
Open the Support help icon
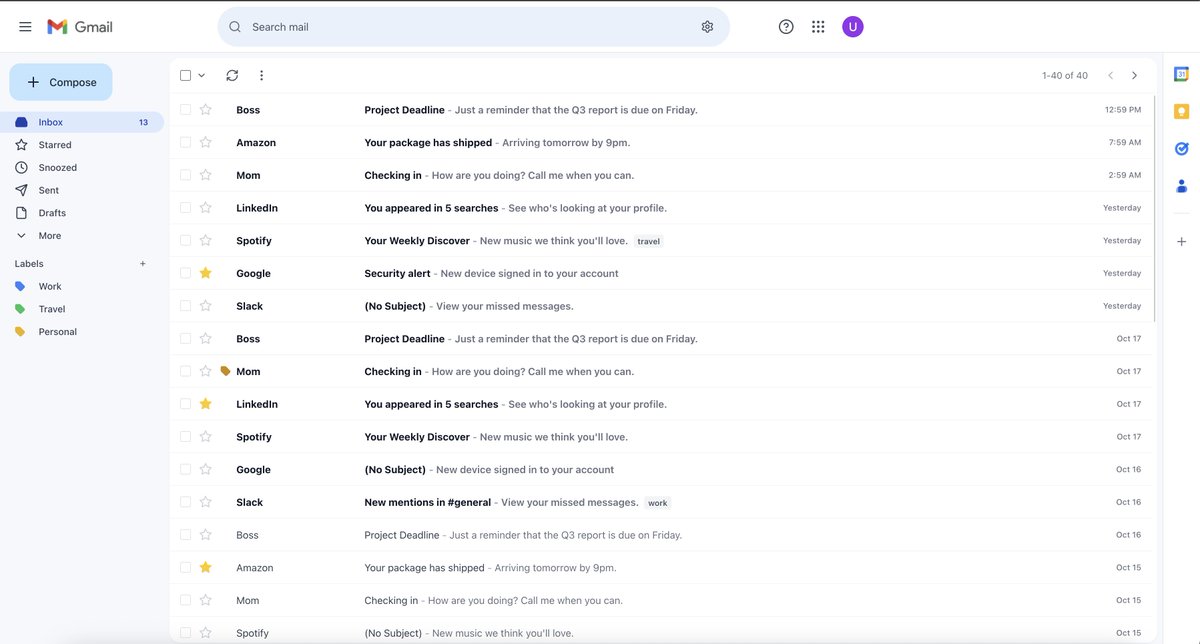point(786,27)
